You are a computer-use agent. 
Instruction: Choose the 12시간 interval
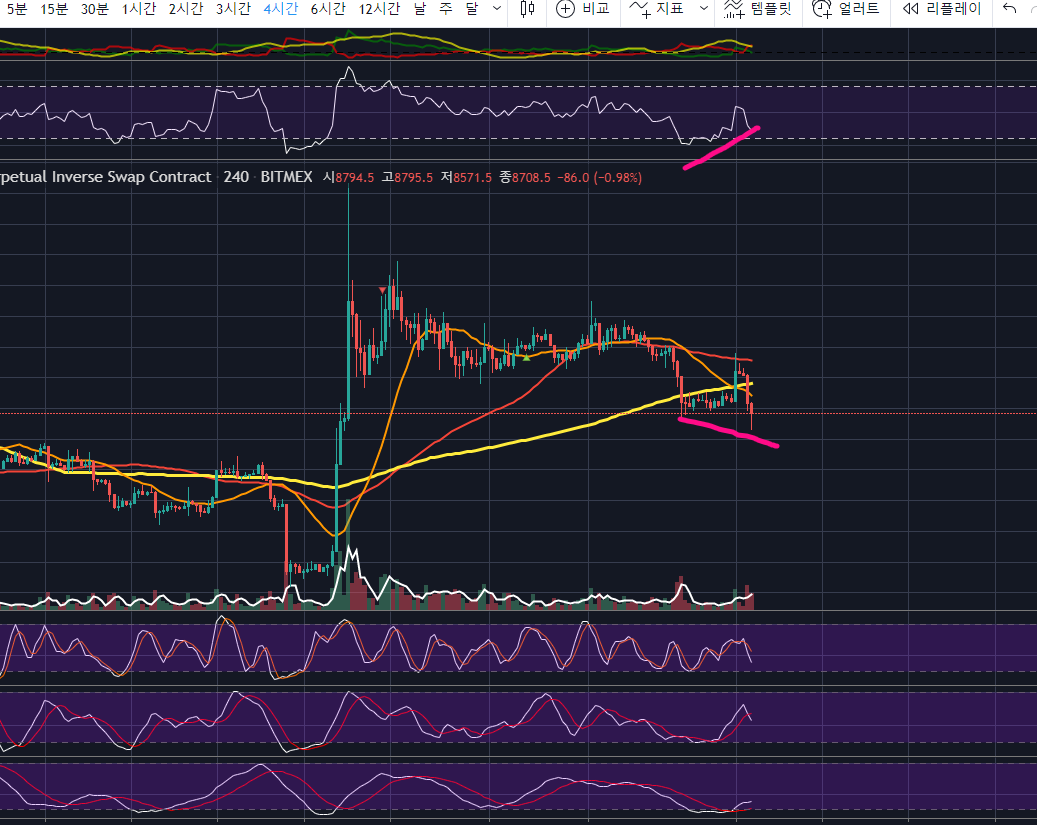[x=379, y=9]
